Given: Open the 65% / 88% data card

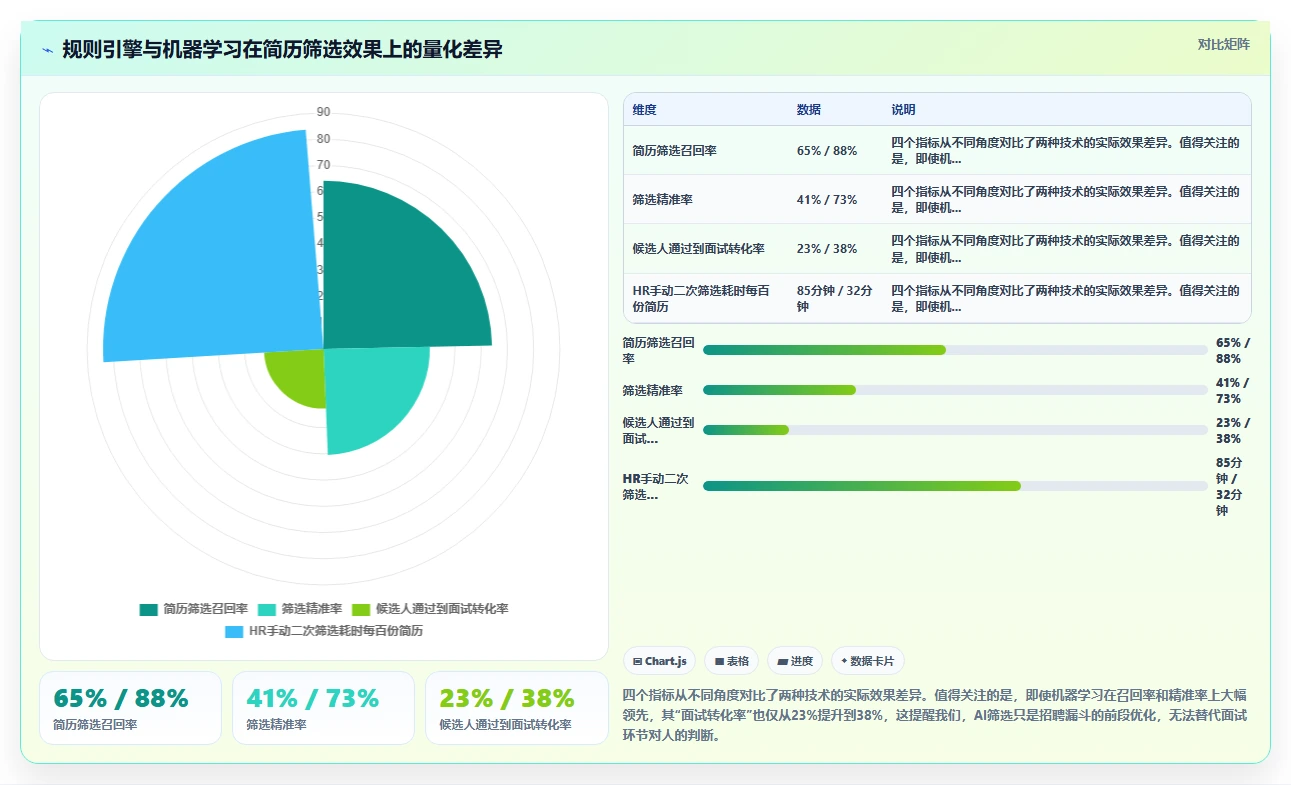Looking at the screenshot, I should click(130, 708).
